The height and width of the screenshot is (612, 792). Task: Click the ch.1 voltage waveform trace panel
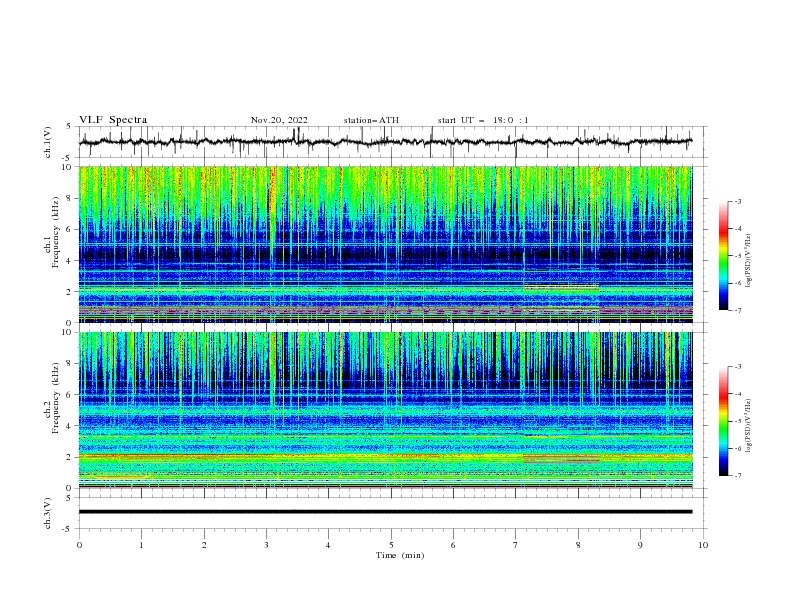pos(392,142)
